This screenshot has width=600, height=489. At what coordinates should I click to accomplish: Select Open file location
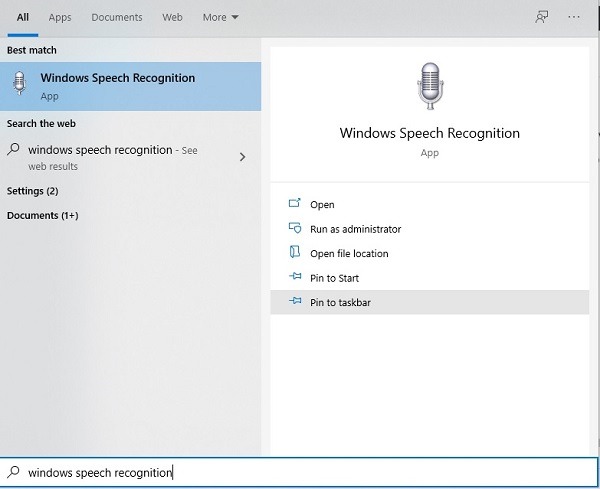tap(429, 254)
